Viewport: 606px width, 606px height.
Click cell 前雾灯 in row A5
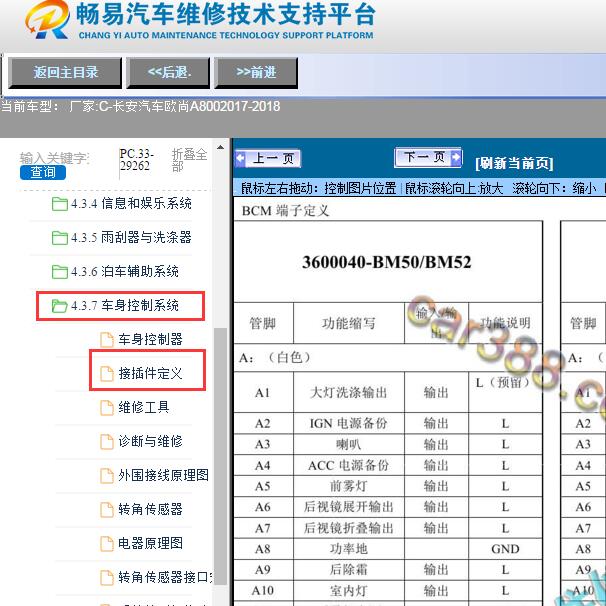point(349,486)
